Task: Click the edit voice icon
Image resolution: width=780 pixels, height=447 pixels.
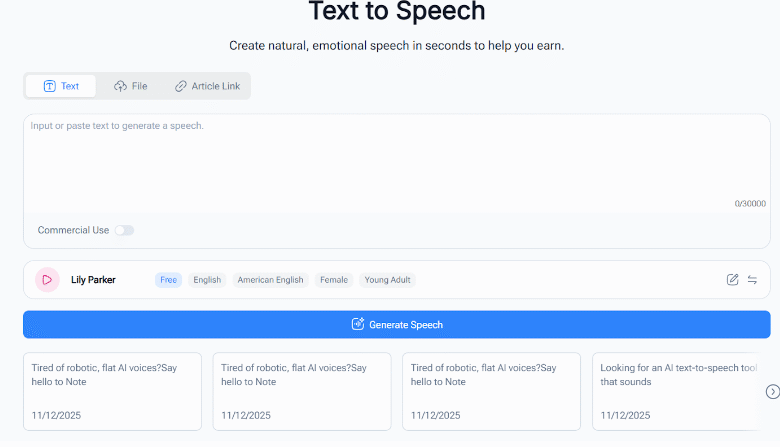Action: [732, 280]
